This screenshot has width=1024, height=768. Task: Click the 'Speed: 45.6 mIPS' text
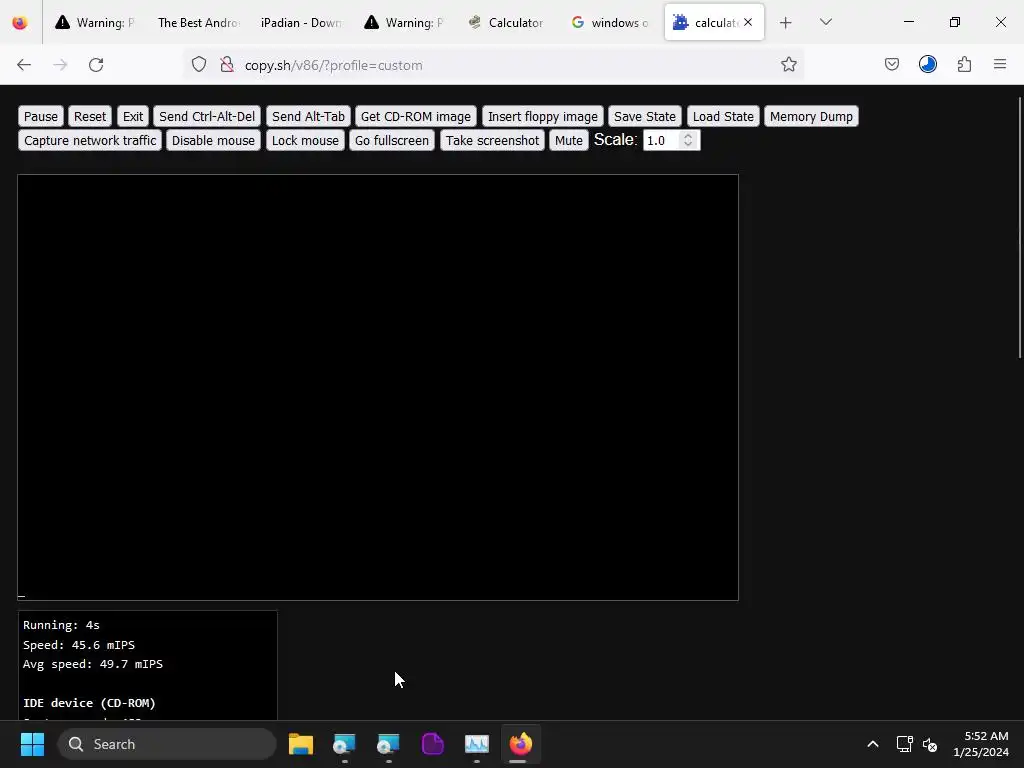pyautogui.click(x=79, y=645)
